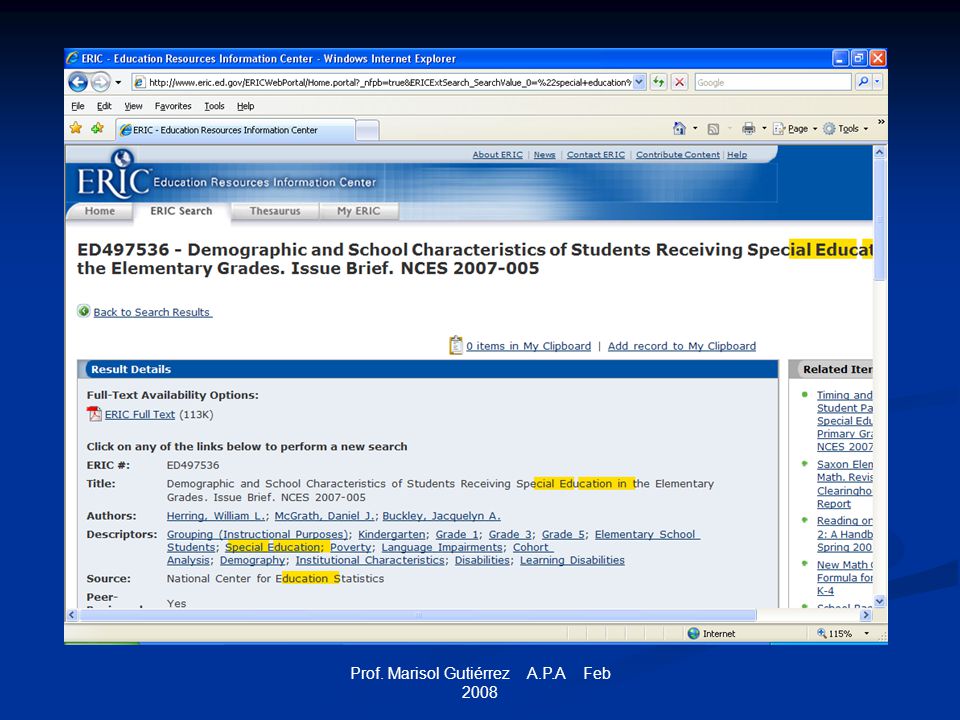The height and width of the screenshot is (720, 960).
Task: Open the Favorites menu
Action: (173, 106)
